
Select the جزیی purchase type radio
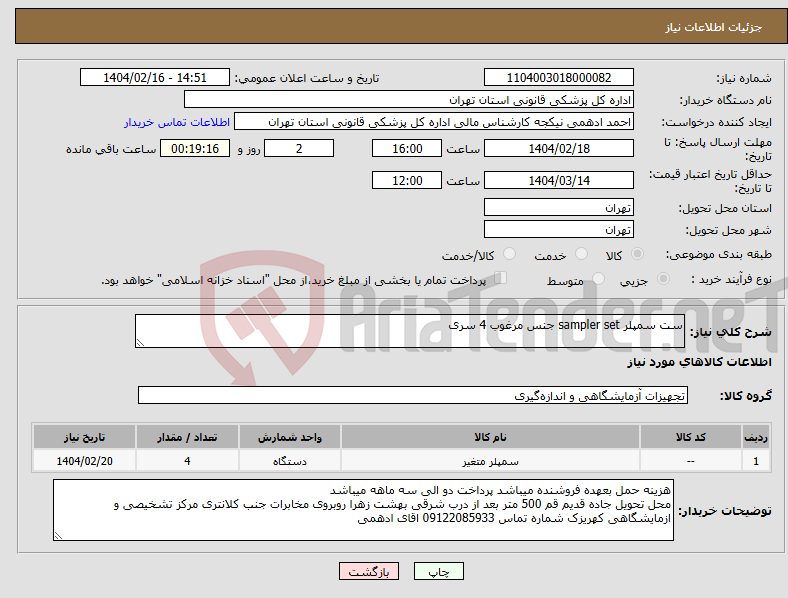coord(663,278)
